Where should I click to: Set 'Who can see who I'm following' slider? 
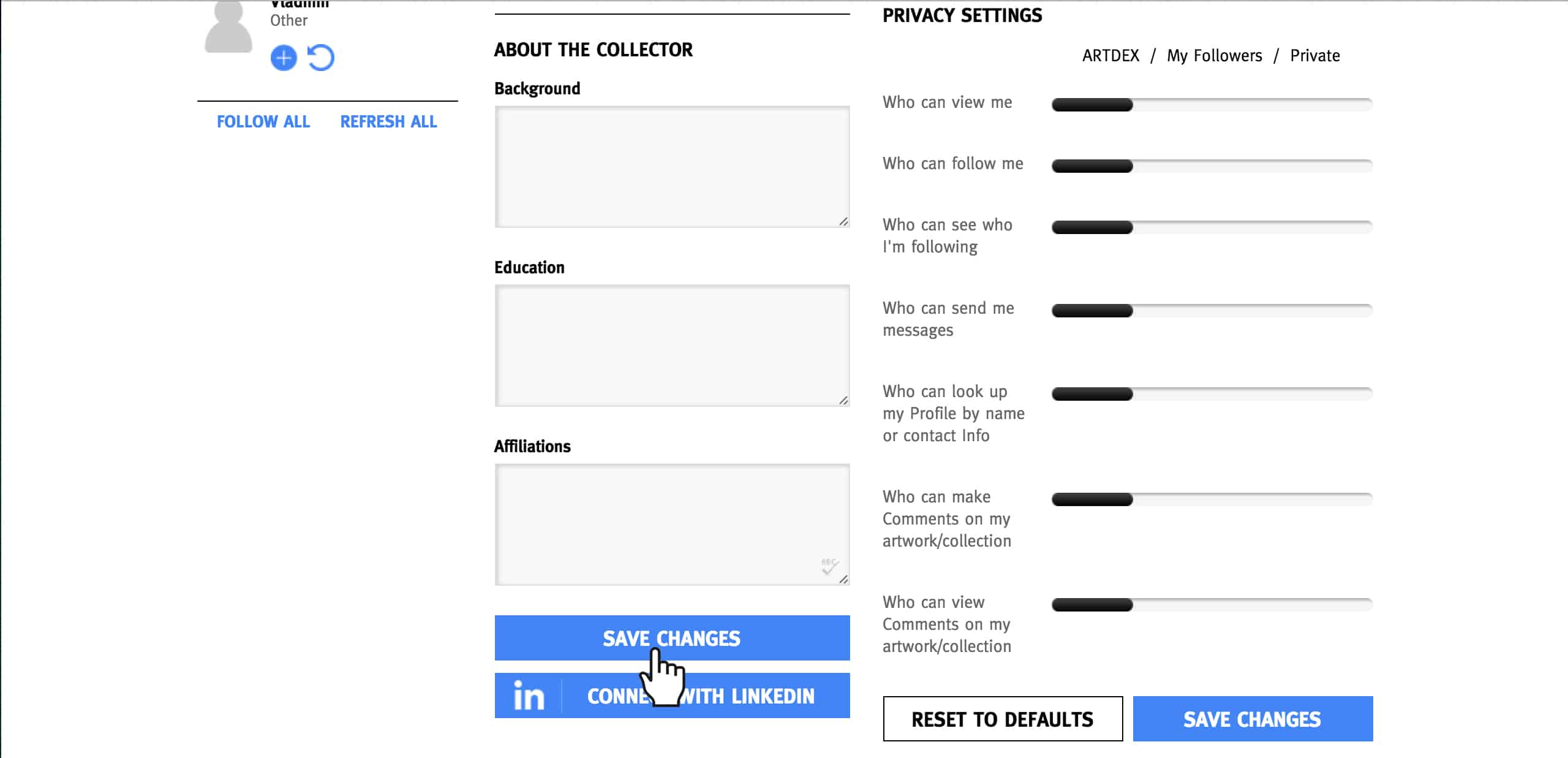[1212, 227]
